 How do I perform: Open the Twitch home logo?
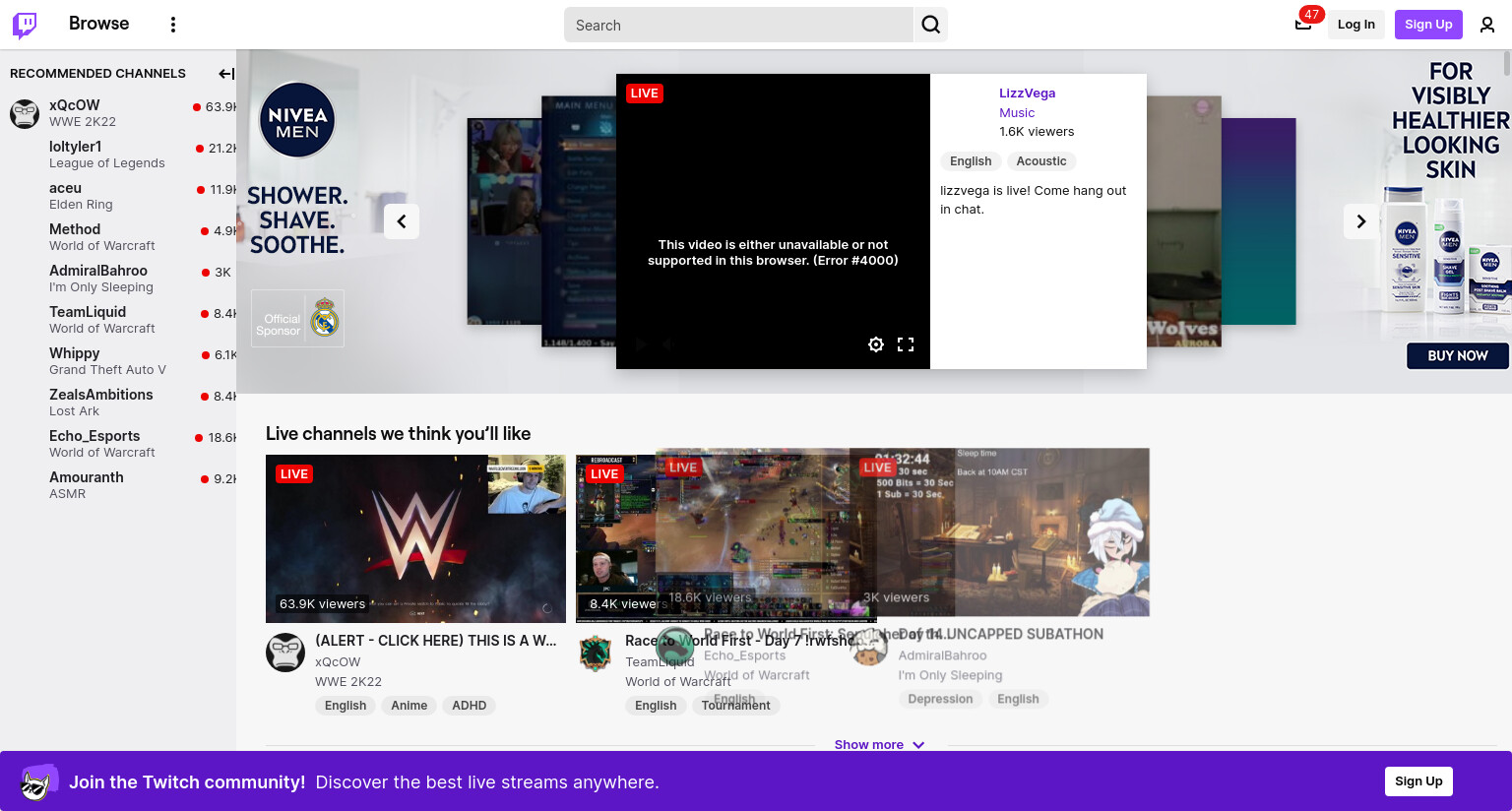(25, 25)
